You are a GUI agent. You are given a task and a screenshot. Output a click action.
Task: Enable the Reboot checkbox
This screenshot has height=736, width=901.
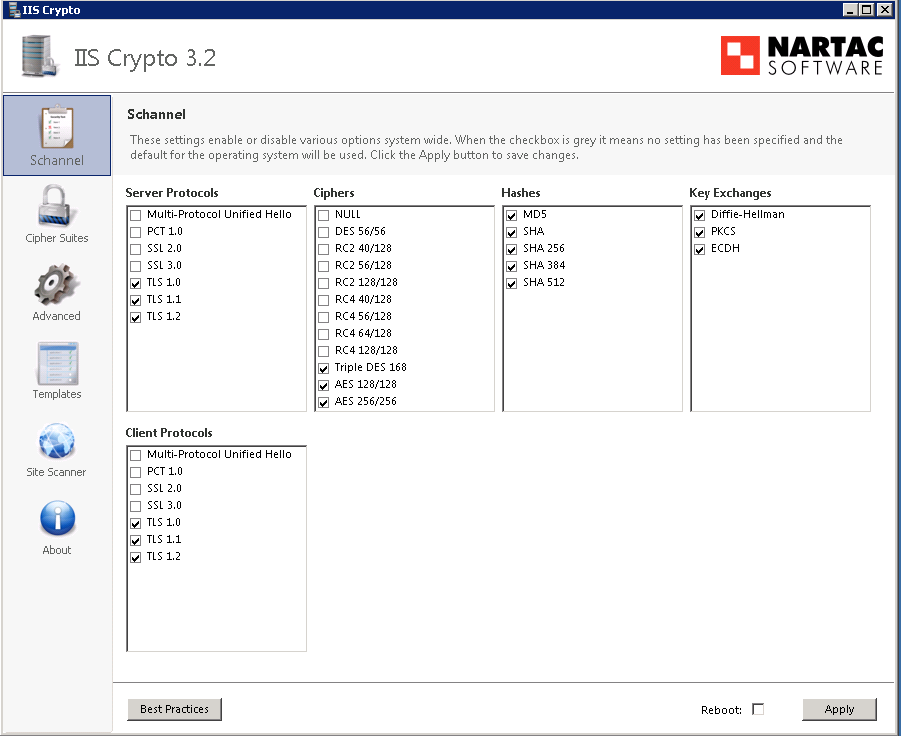(x=758, y=709)
